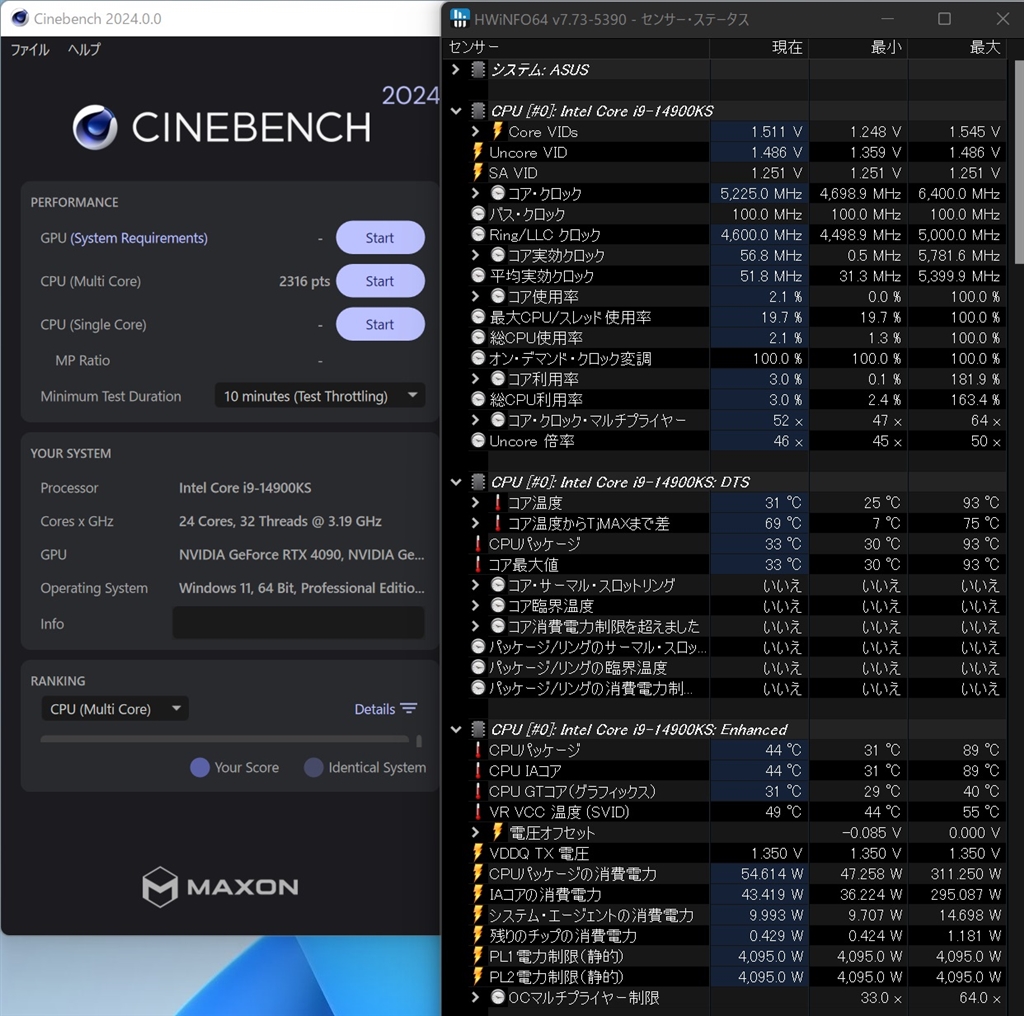Open the ファイル menu

(x=30, y=50)
